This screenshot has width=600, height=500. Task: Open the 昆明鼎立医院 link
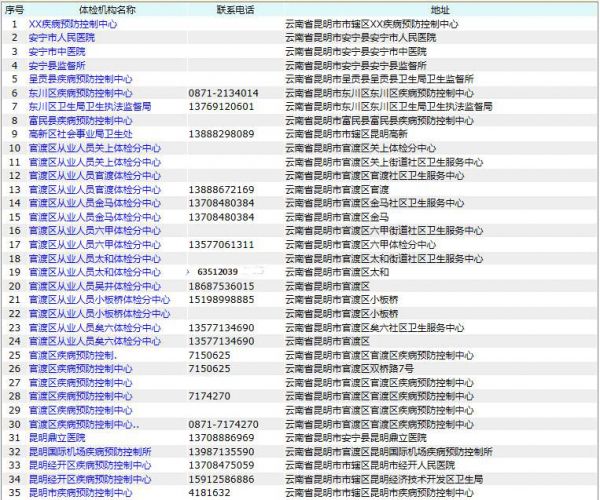[x=57, y=437]
